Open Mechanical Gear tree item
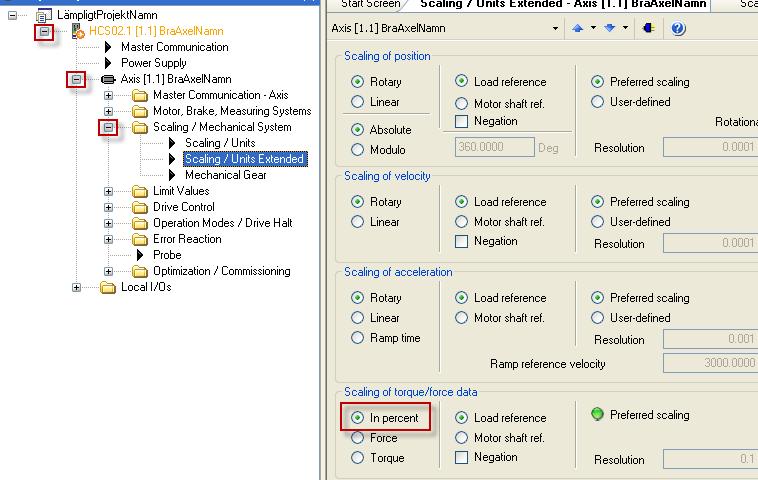 click(x=225, y=175)
